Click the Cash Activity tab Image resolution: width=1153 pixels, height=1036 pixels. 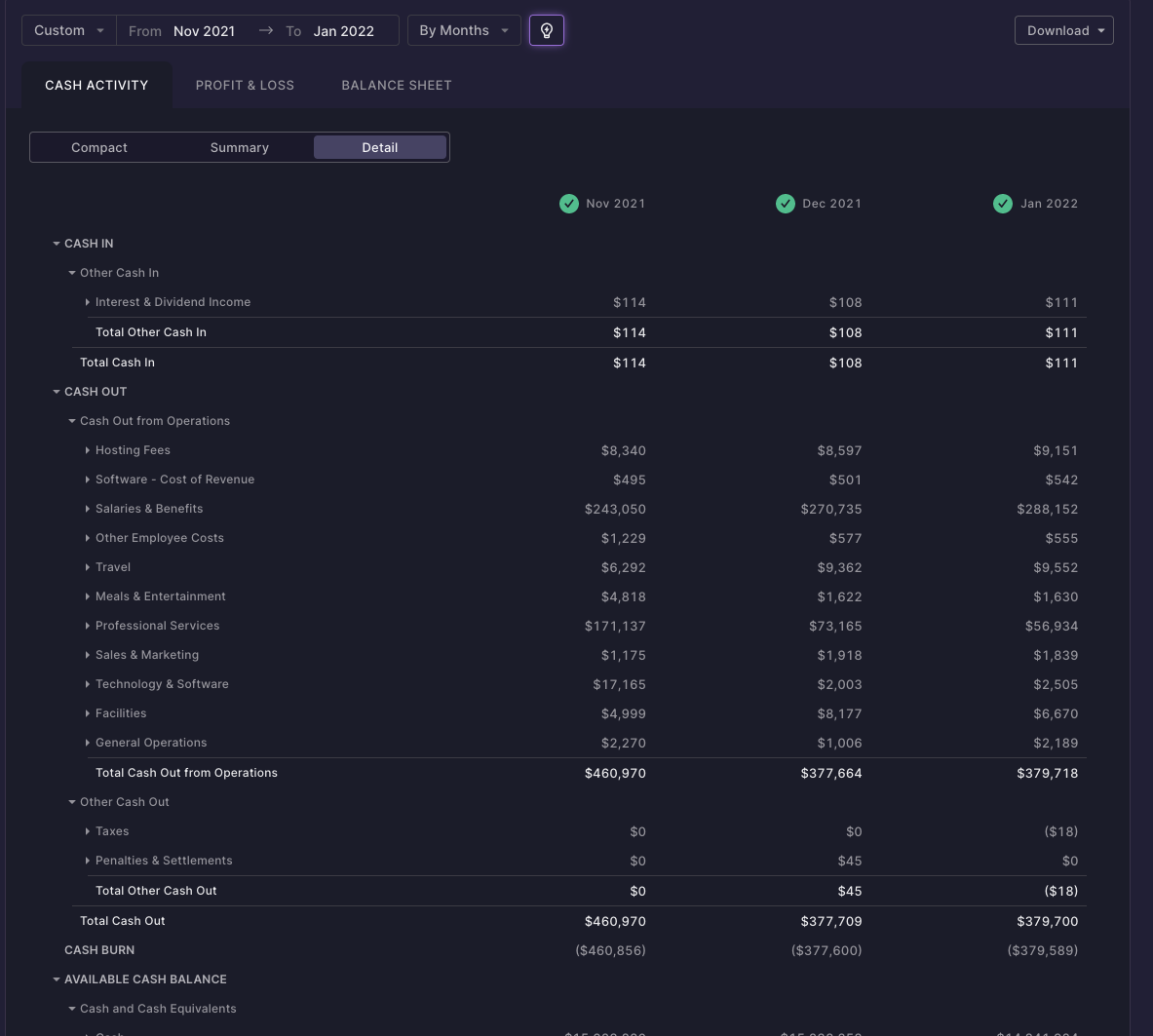click(96, 85)
